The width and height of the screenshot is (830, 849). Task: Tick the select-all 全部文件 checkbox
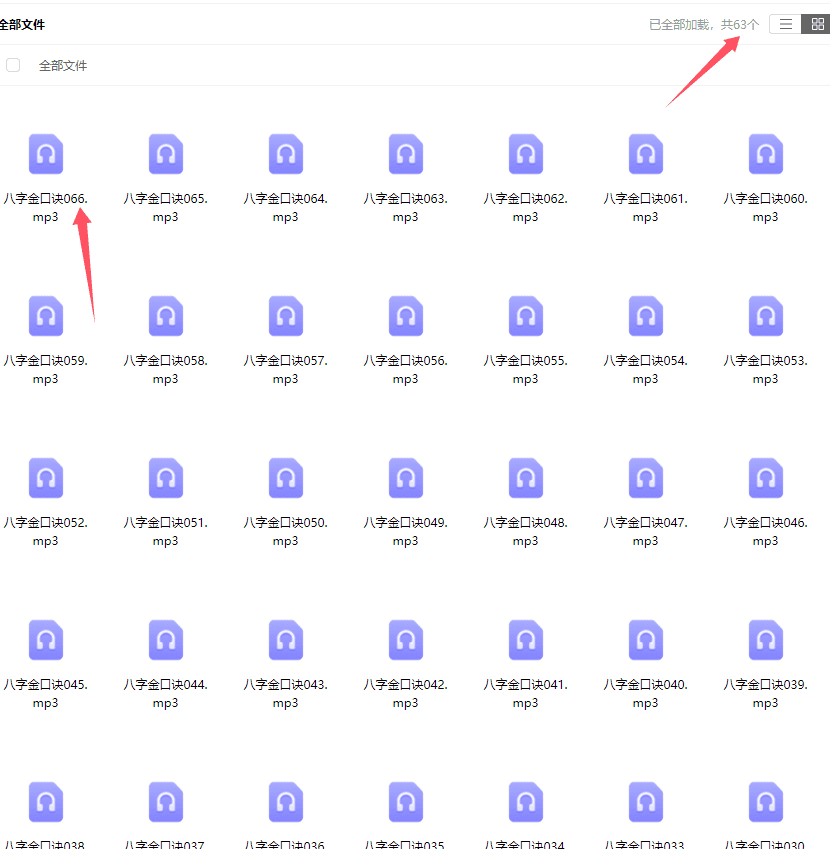(x=13, y=65)
